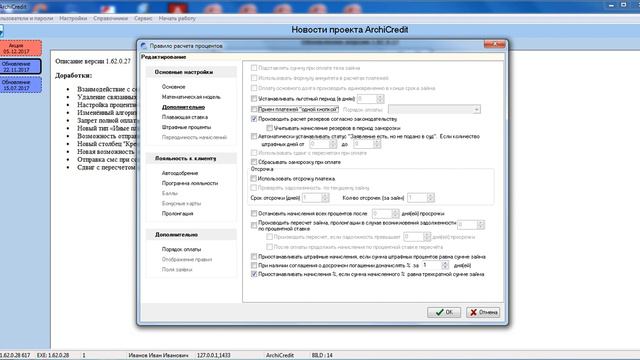Open the 'Настройки' menu
The height and width of the screenshot is (360, 640).
pyautogui.click(x=73, y=18)
